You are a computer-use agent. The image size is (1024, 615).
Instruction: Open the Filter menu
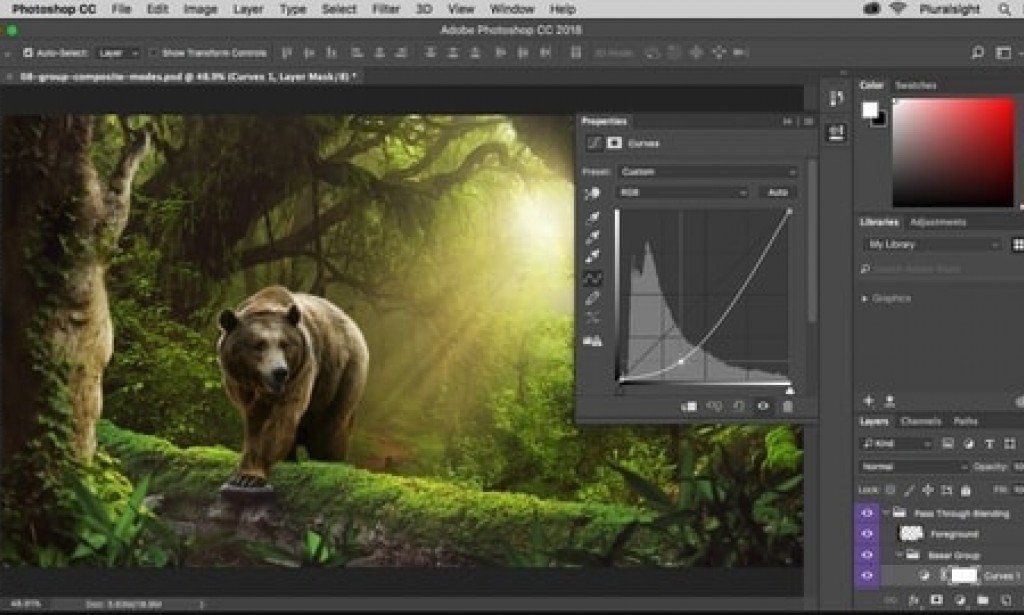click(x=385, y=9)
